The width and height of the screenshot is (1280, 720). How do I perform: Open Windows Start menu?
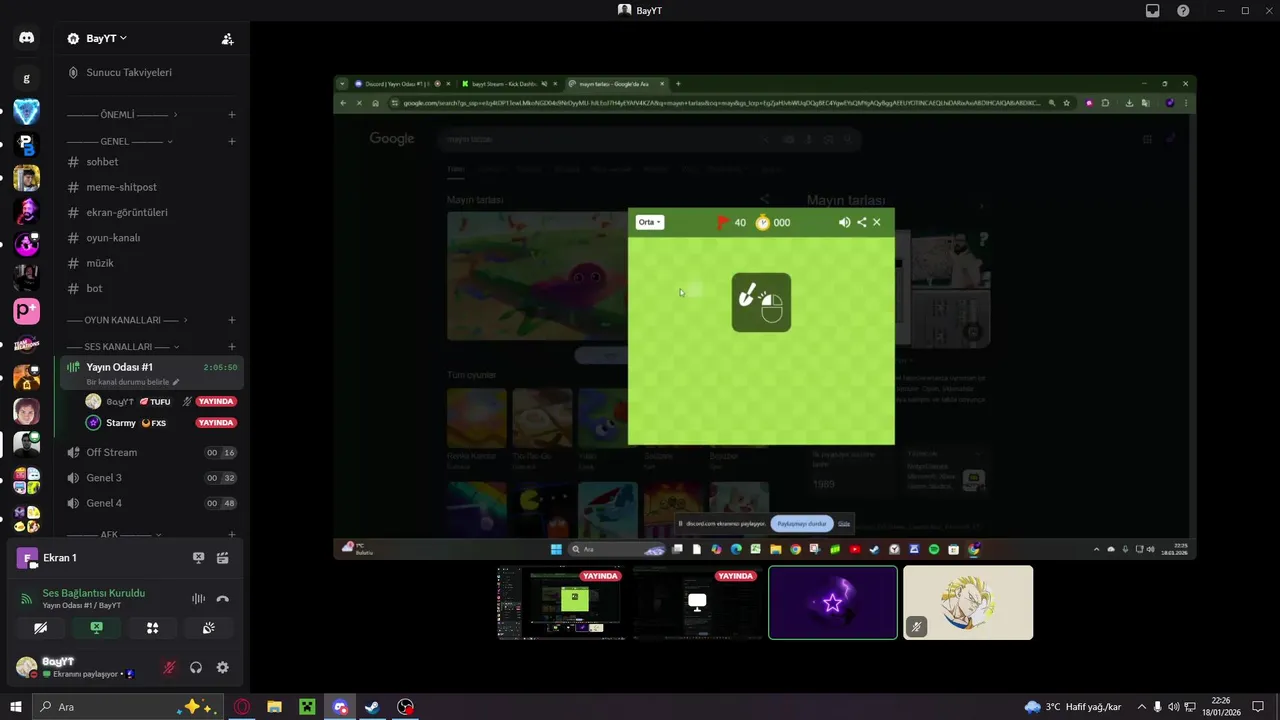pos(15,707)
